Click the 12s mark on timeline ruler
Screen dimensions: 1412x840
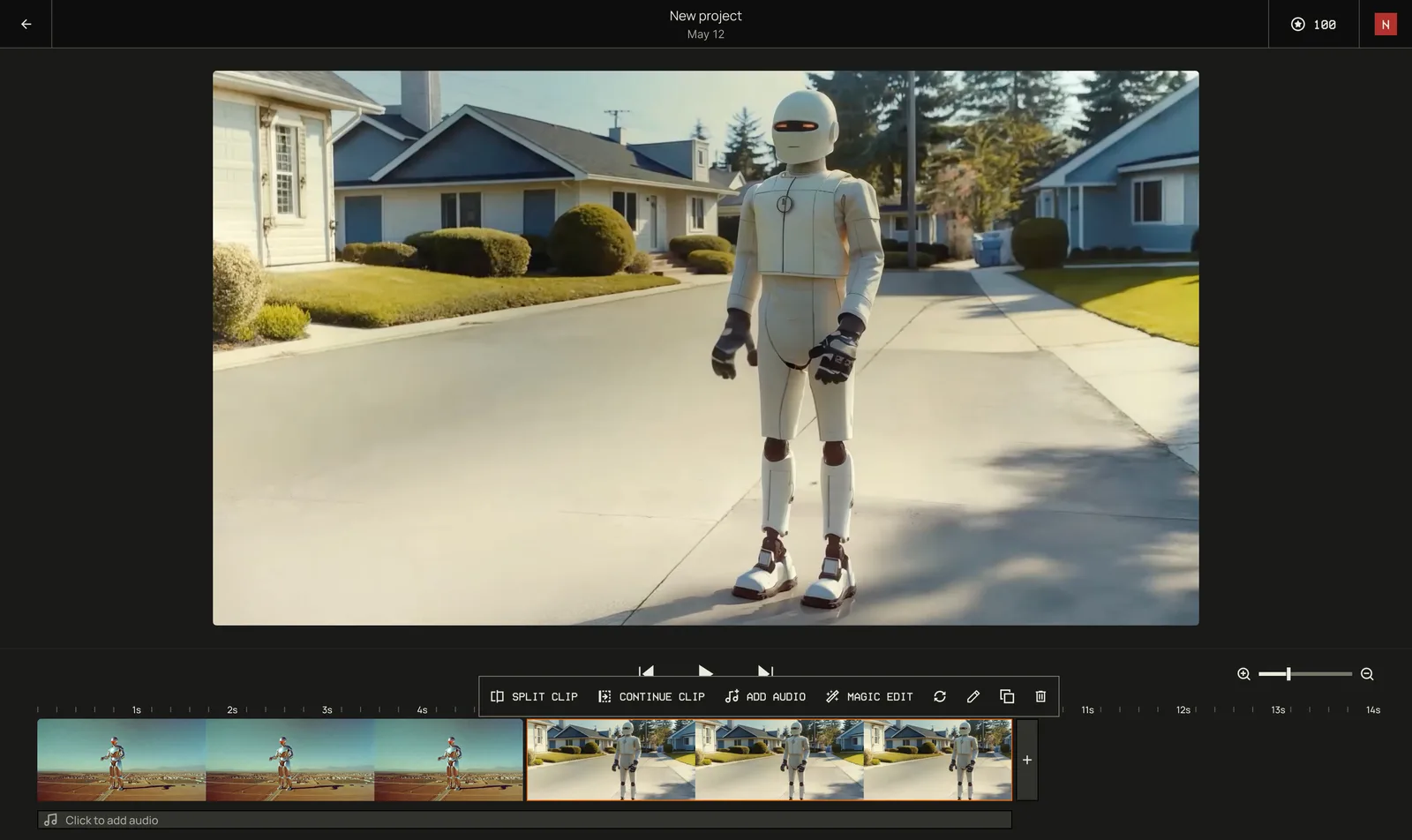[x=1183, y=709]
